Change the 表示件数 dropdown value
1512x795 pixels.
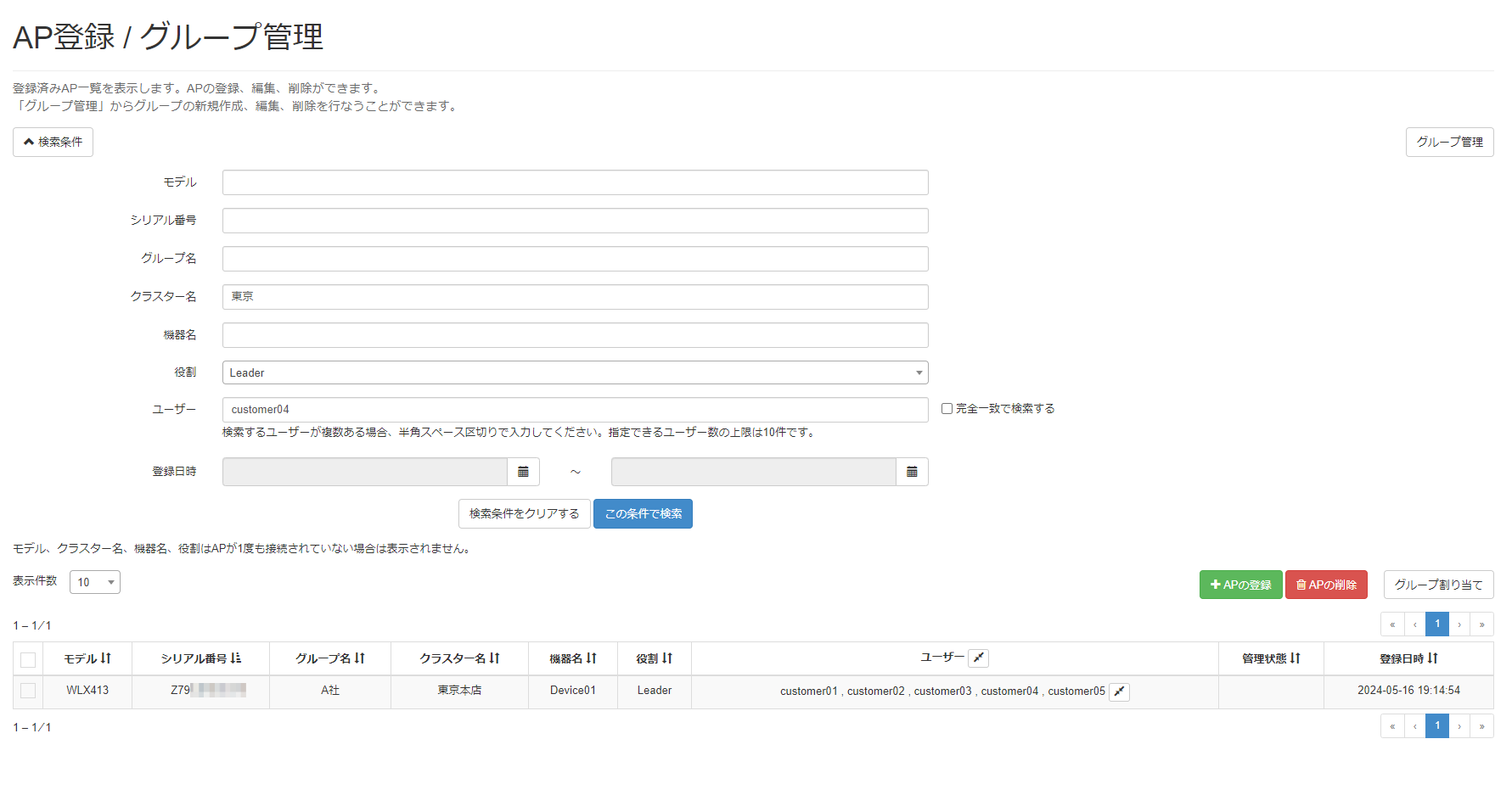[94, 582]
